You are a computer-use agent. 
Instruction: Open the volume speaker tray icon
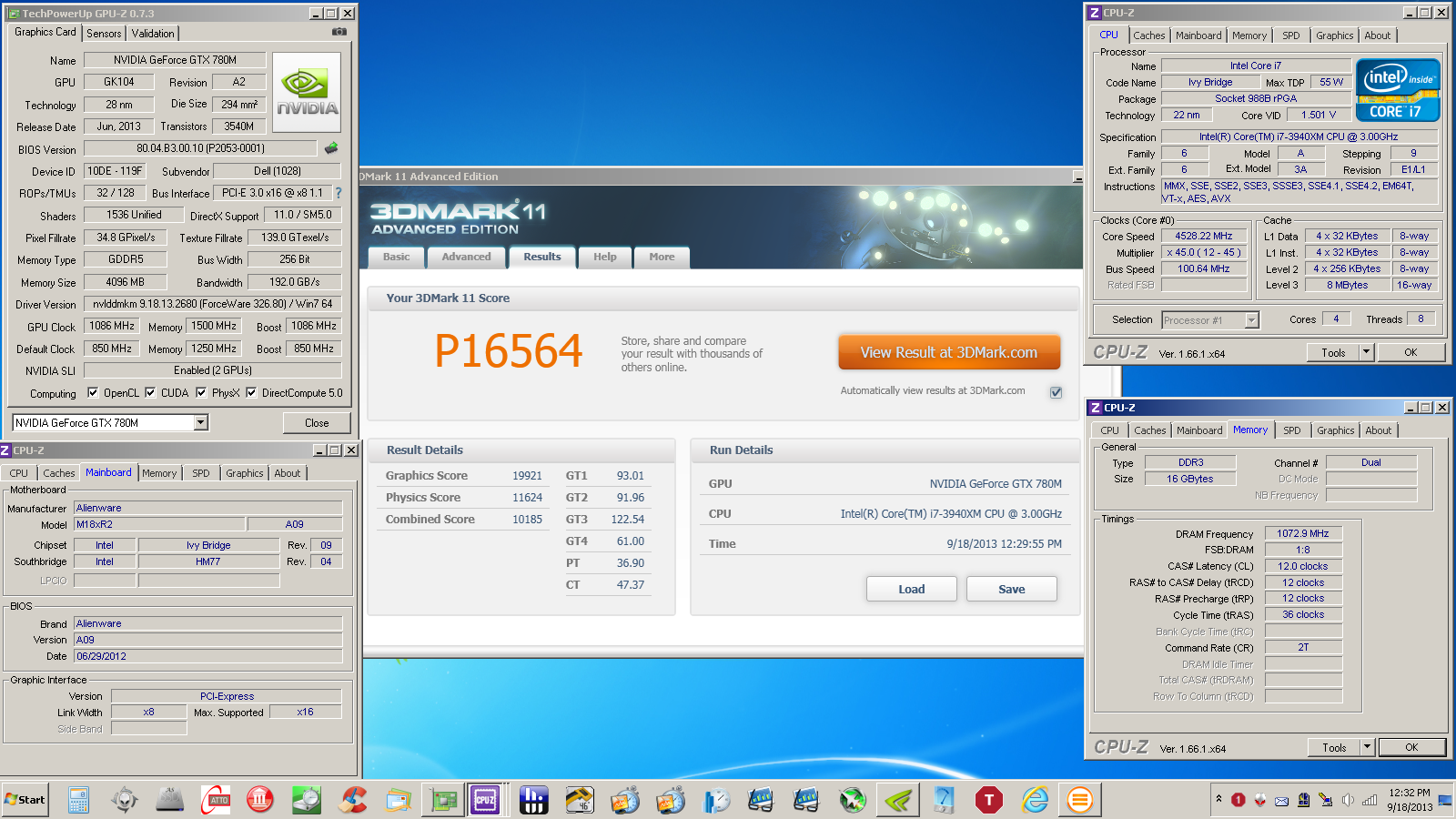click(1348, 800)
